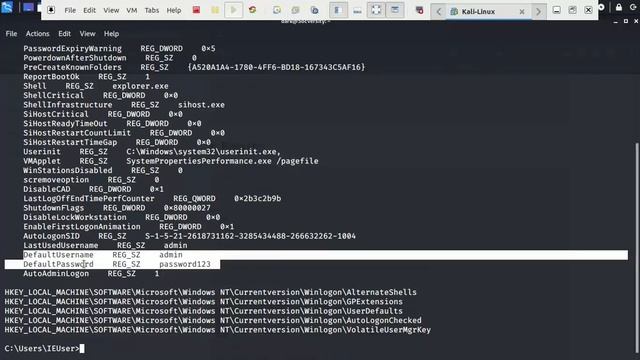Enter full screen mode icon
Screen dimensions: 640x360
[x=376, y=10]
